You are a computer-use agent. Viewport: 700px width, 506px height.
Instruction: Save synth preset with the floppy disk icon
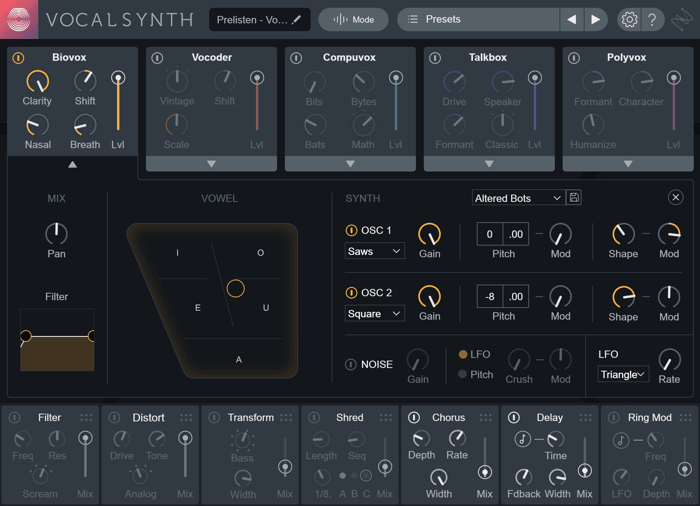click(574, 197)
